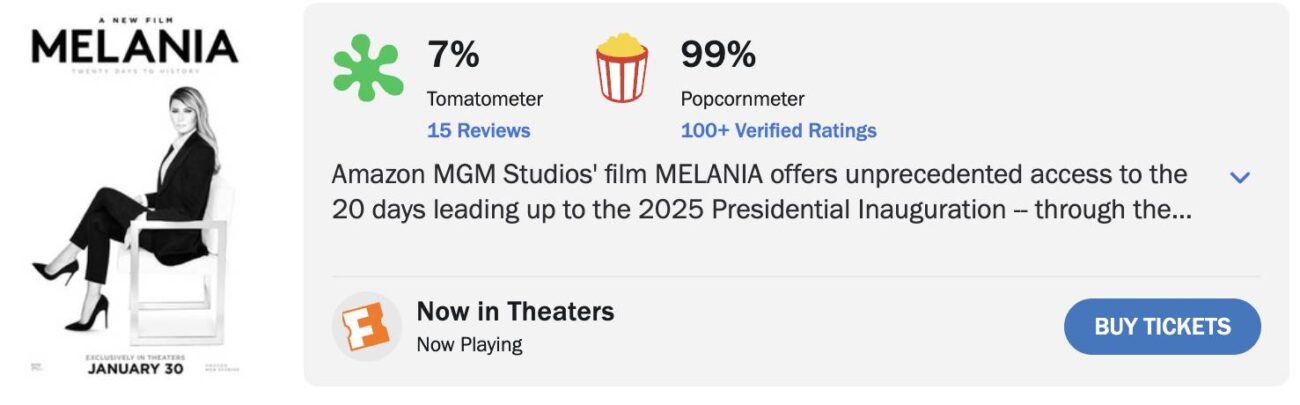Click the 7% Tomatometer score
The image size is (1300, 405).
pyautogui.click(x=453, y=56)
